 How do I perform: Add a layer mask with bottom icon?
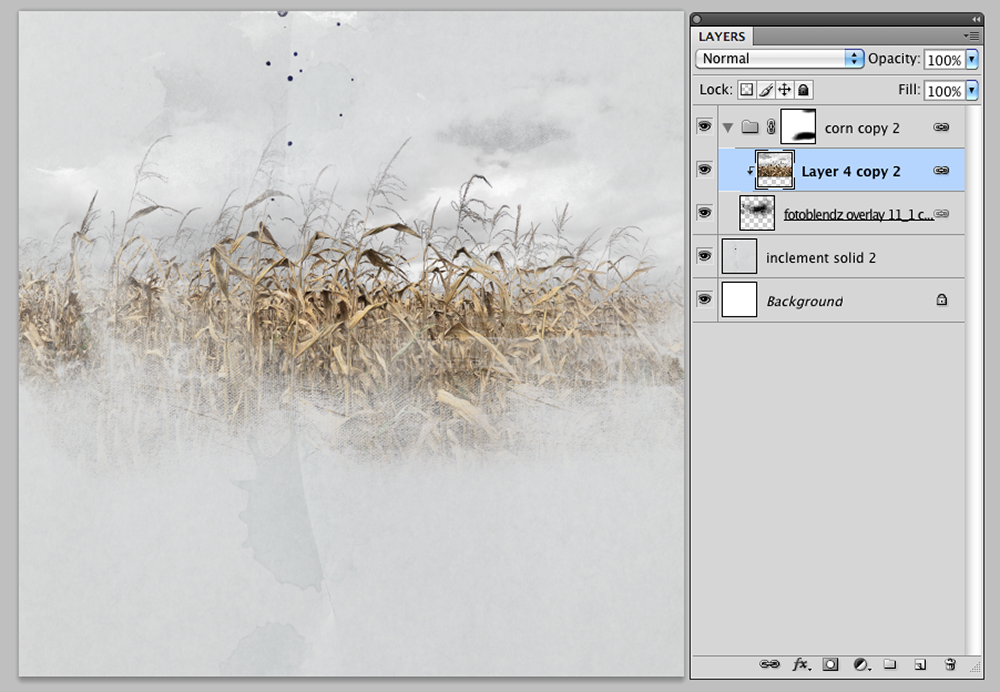[830, 664]
